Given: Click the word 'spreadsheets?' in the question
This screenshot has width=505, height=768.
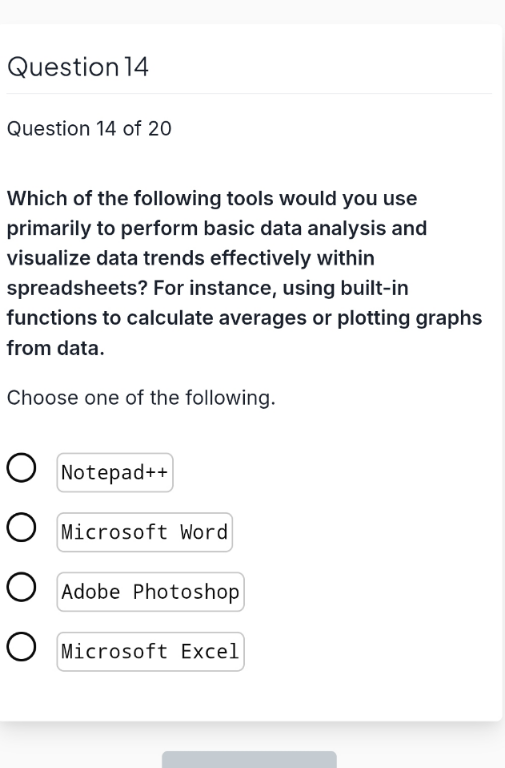Looking at the screenshot, I should [77, 288].
